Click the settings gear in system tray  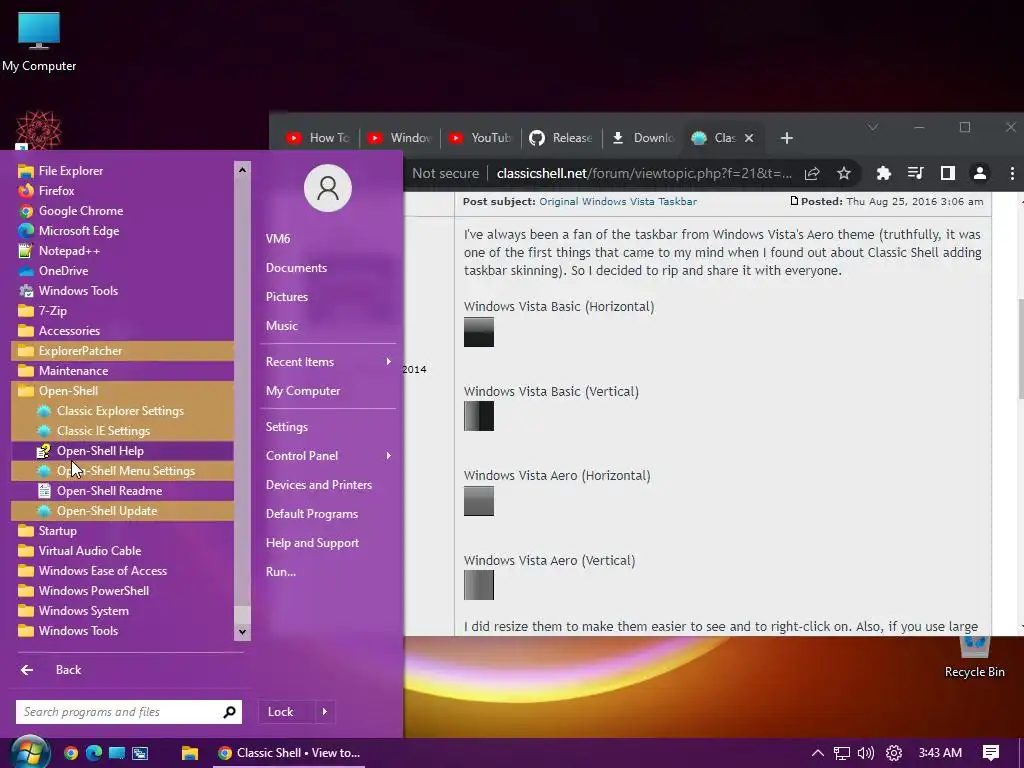pos(894,753)
